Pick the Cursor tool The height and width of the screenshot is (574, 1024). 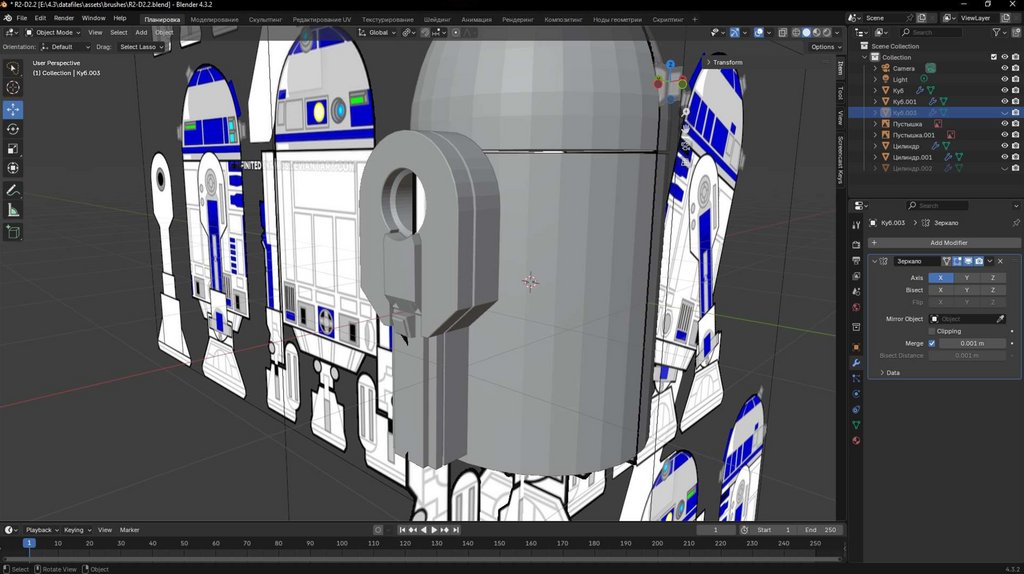(13, 88)
